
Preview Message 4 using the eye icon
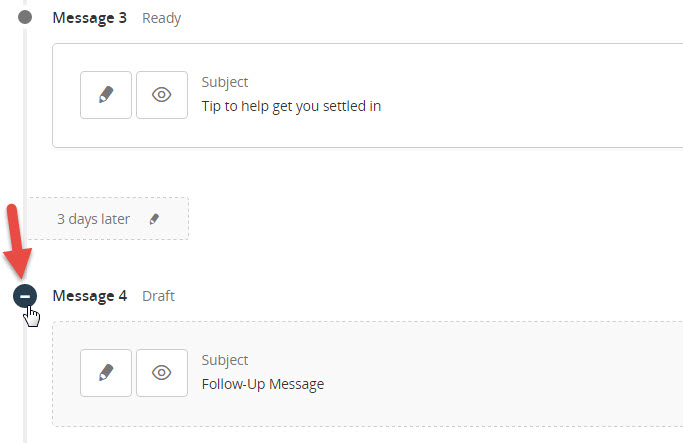coord(162,373)
